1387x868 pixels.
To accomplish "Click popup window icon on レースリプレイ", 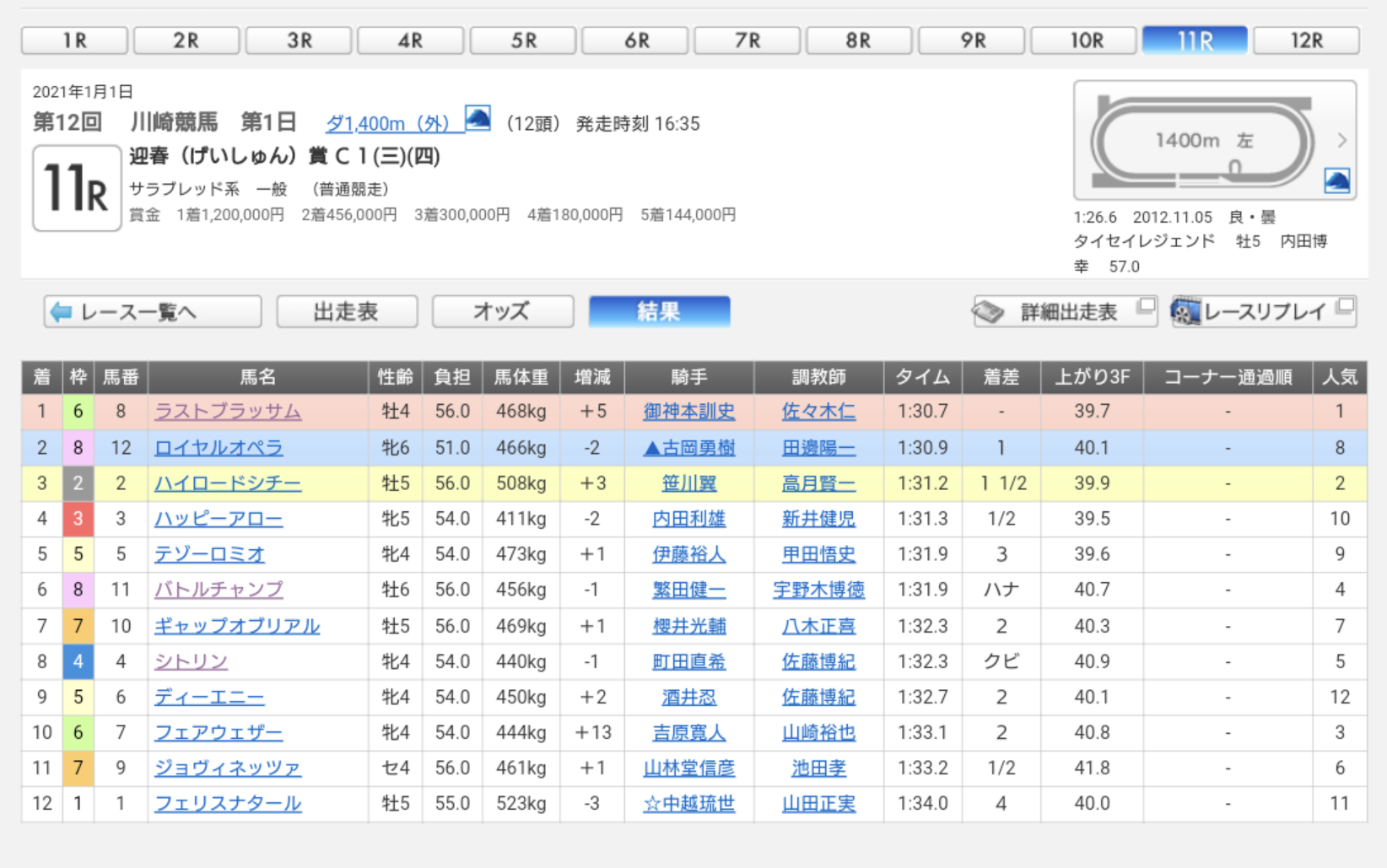I will 1346,305.
